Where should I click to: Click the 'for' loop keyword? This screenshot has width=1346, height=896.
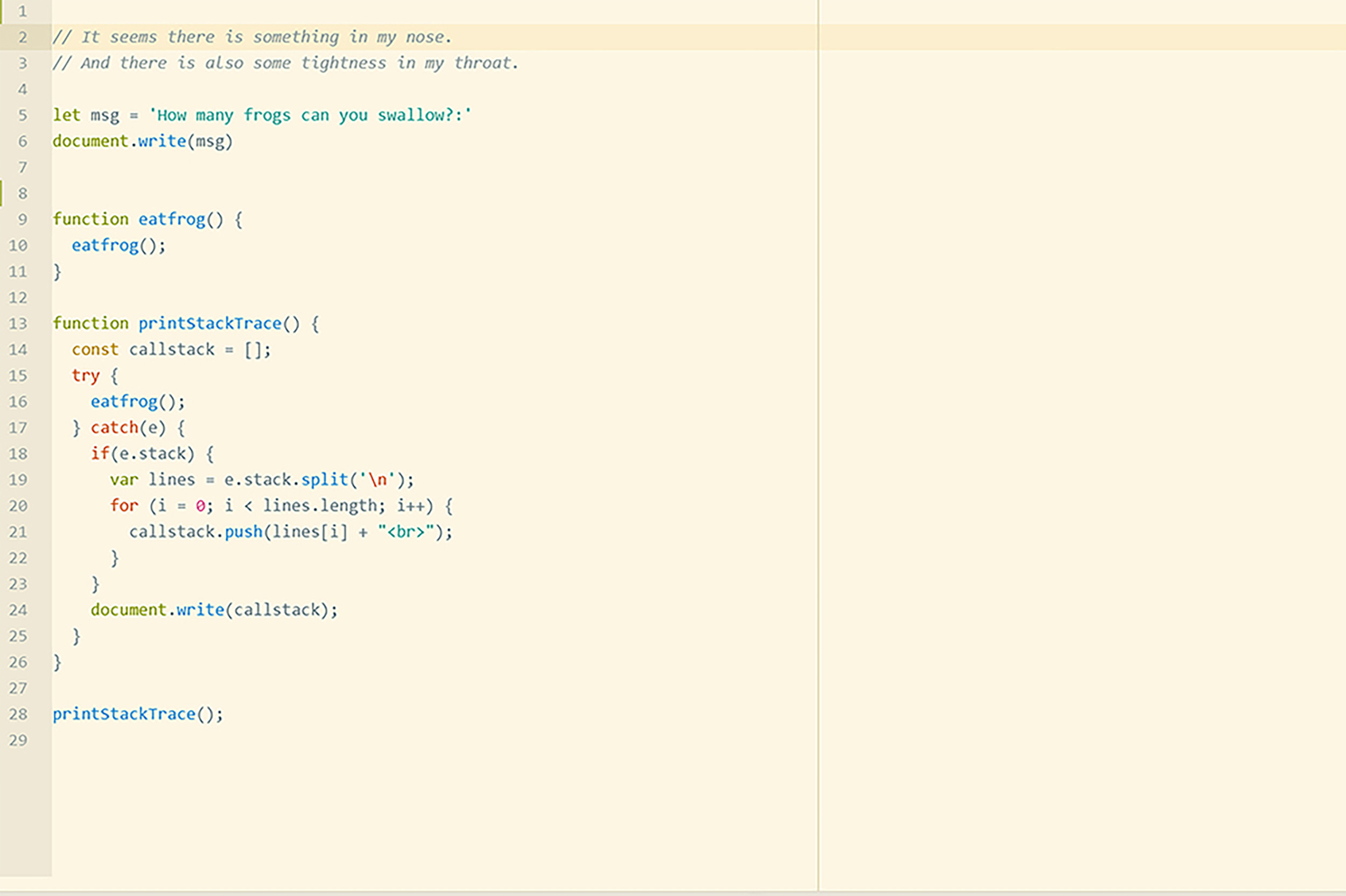[x=124, y=506]
